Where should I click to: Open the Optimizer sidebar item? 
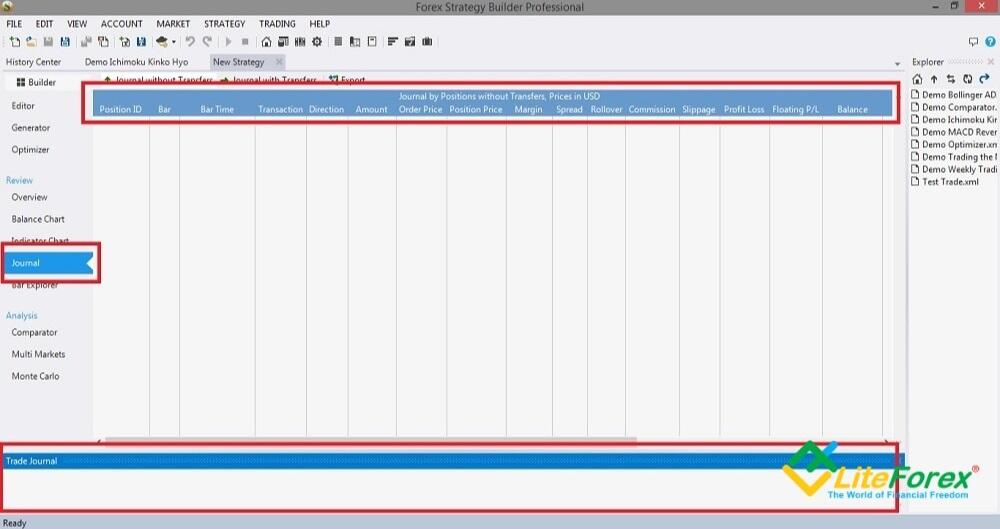(x=30, y=149)
